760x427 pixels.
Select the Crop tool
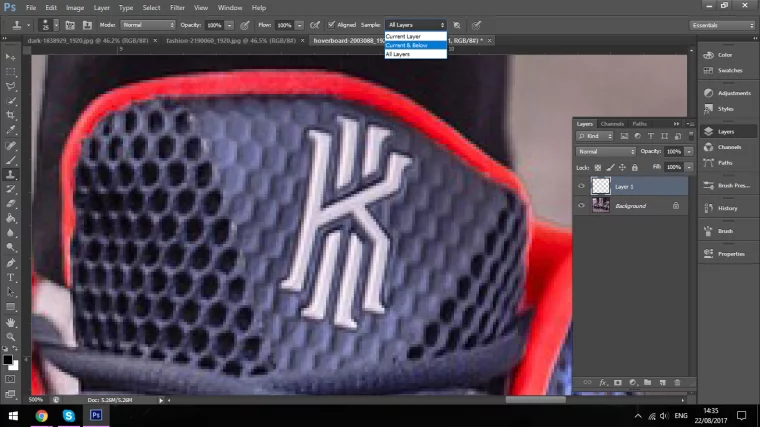[x=10, y=115]
